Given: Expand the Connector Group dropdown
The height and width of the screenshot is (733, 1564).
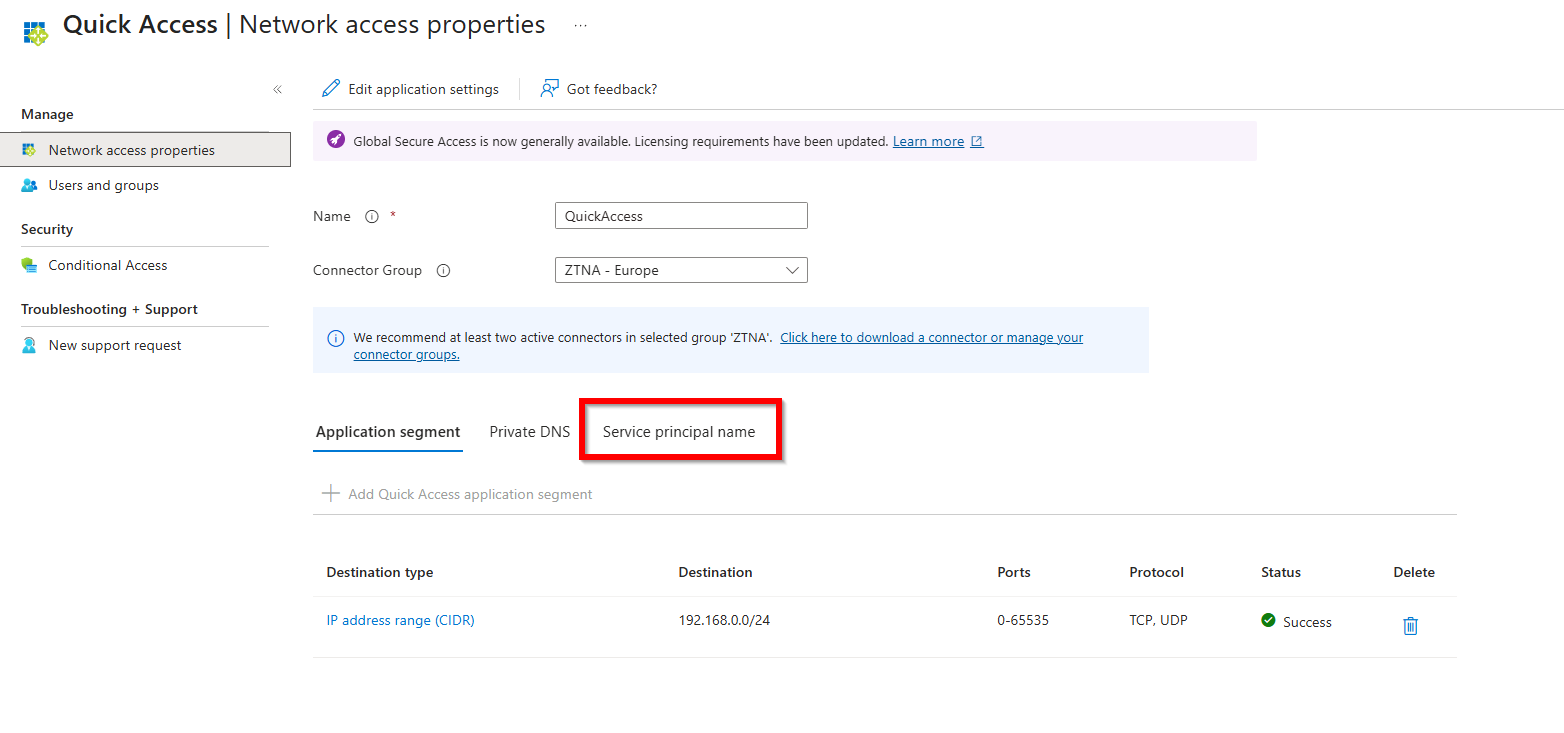Looking at the screenshot, I should pos(792,271).
